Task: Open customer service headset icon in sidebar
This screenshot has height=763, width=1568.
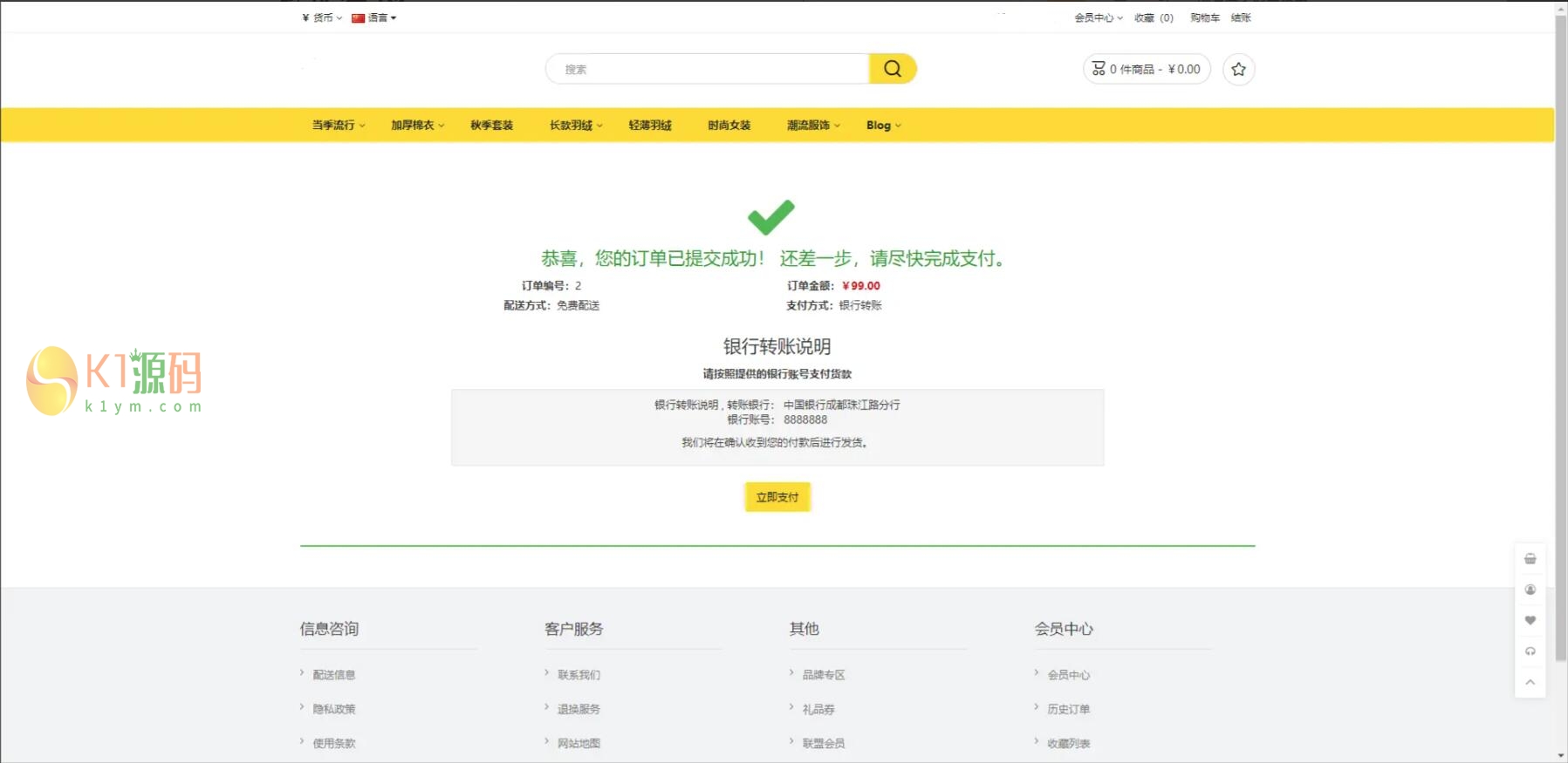Action: pos(1530,651)
